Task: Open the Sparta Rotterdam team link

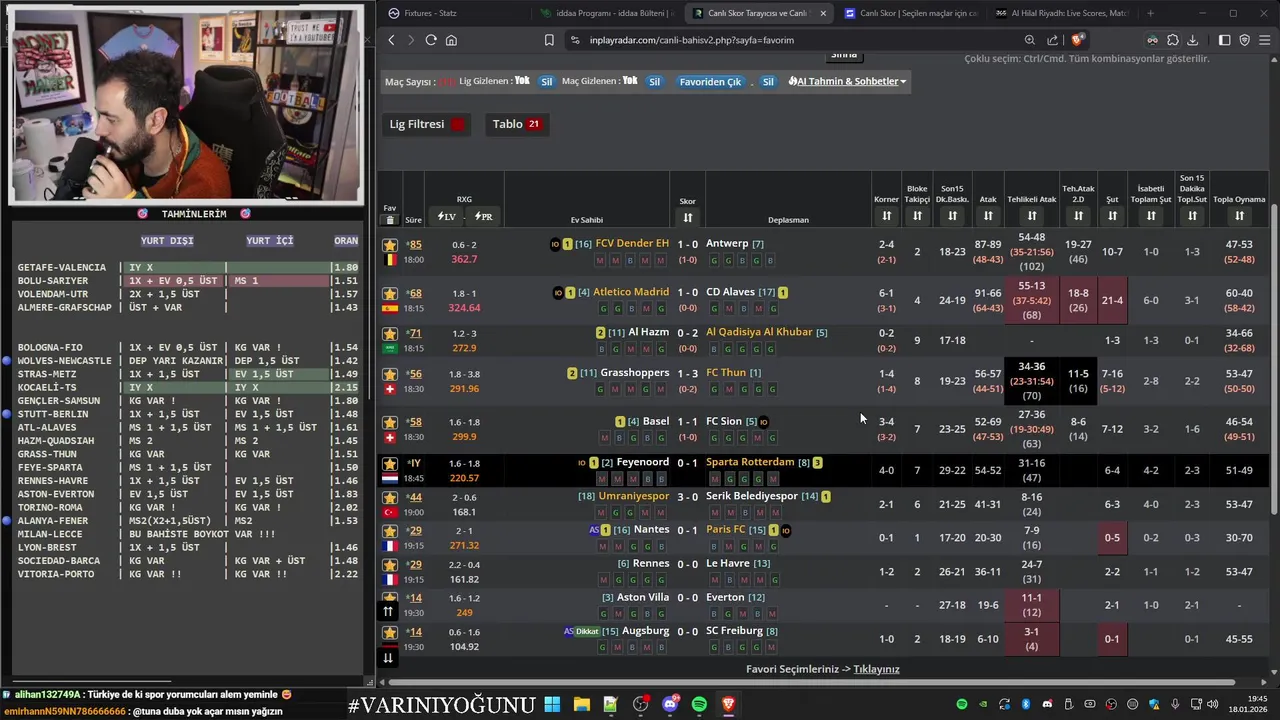Action: coord(750,462)
